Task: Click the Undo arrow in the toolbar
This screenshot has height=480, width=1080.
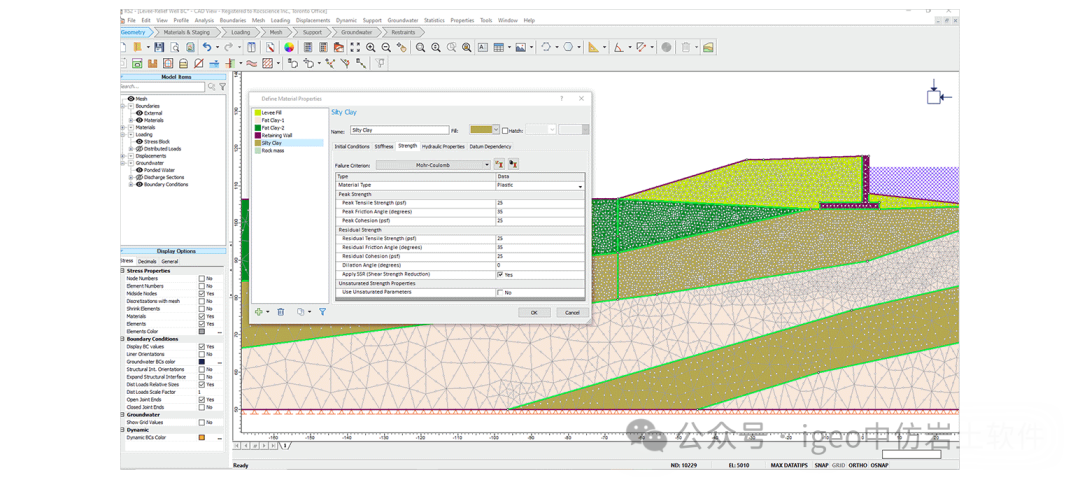Action: 206,47
